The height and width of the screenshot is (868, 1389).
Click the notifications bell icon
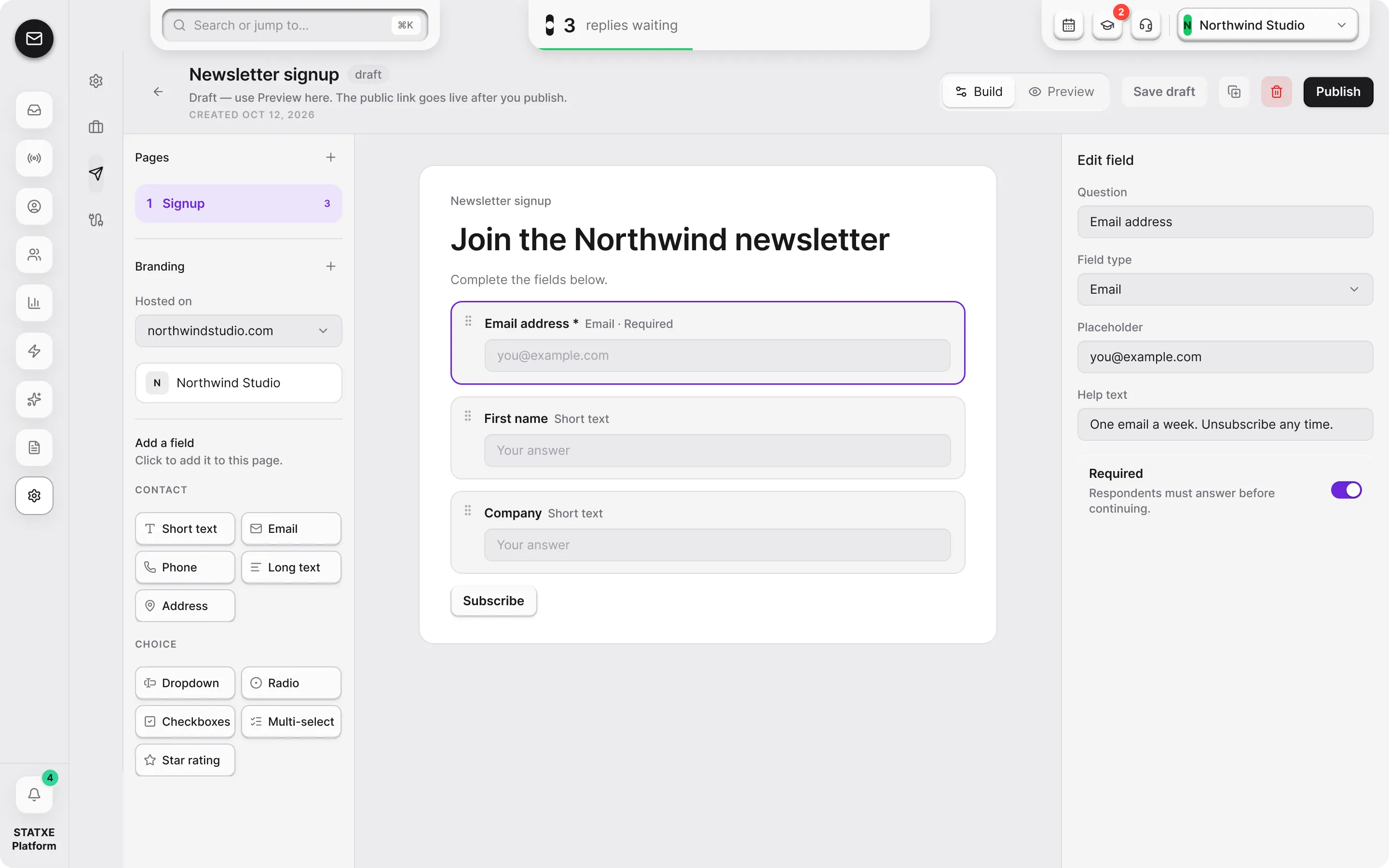click(34, 795)
